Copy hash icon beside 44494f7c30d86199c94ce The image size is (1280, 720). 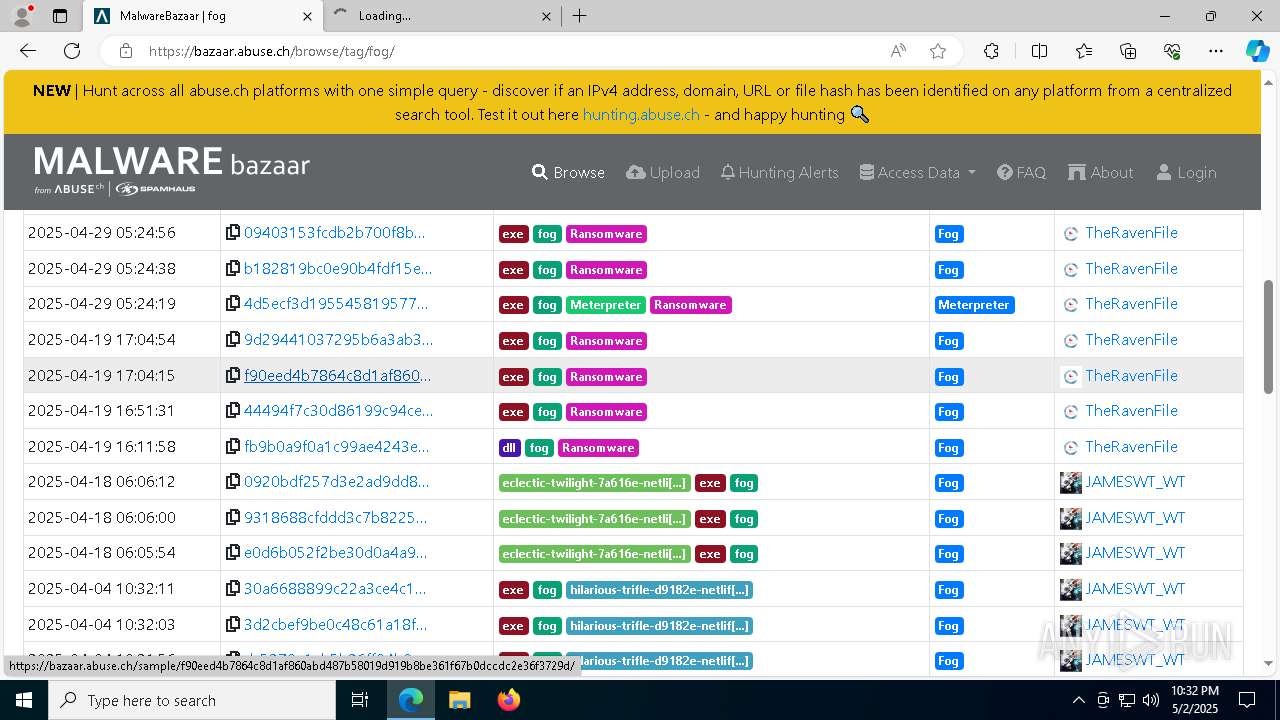[233, 411]
